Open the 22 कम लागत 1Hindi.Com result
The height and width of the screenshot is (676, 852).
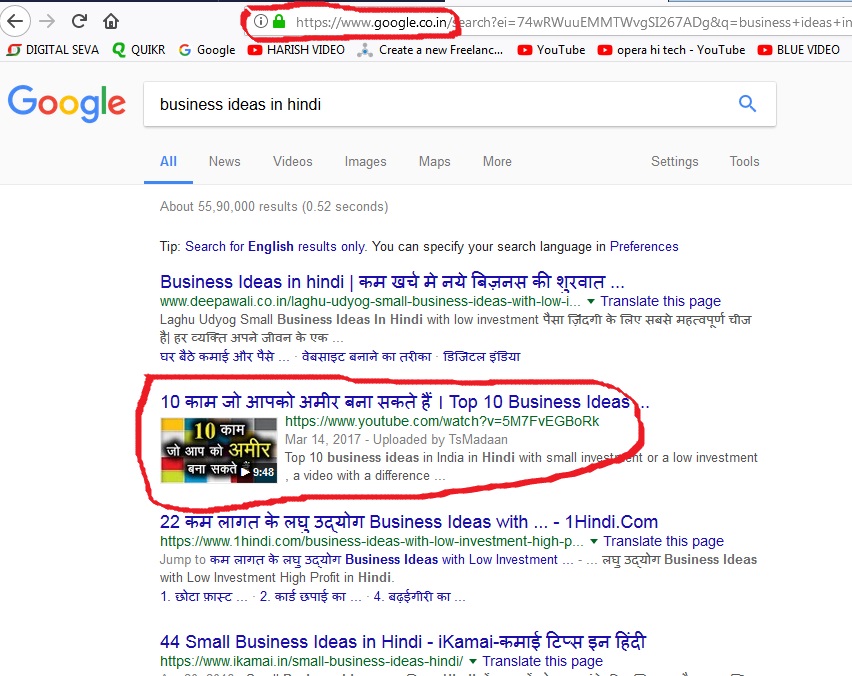[409, 522]
